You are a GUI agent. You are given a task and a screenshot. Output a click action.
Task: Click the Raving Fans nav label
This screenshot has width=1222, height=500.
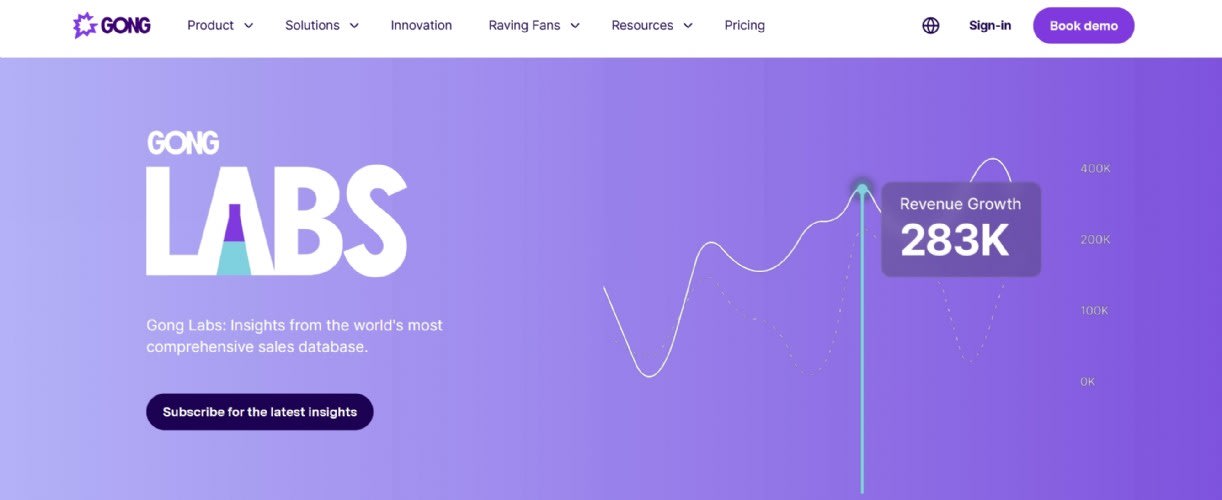tap(524, 26)
